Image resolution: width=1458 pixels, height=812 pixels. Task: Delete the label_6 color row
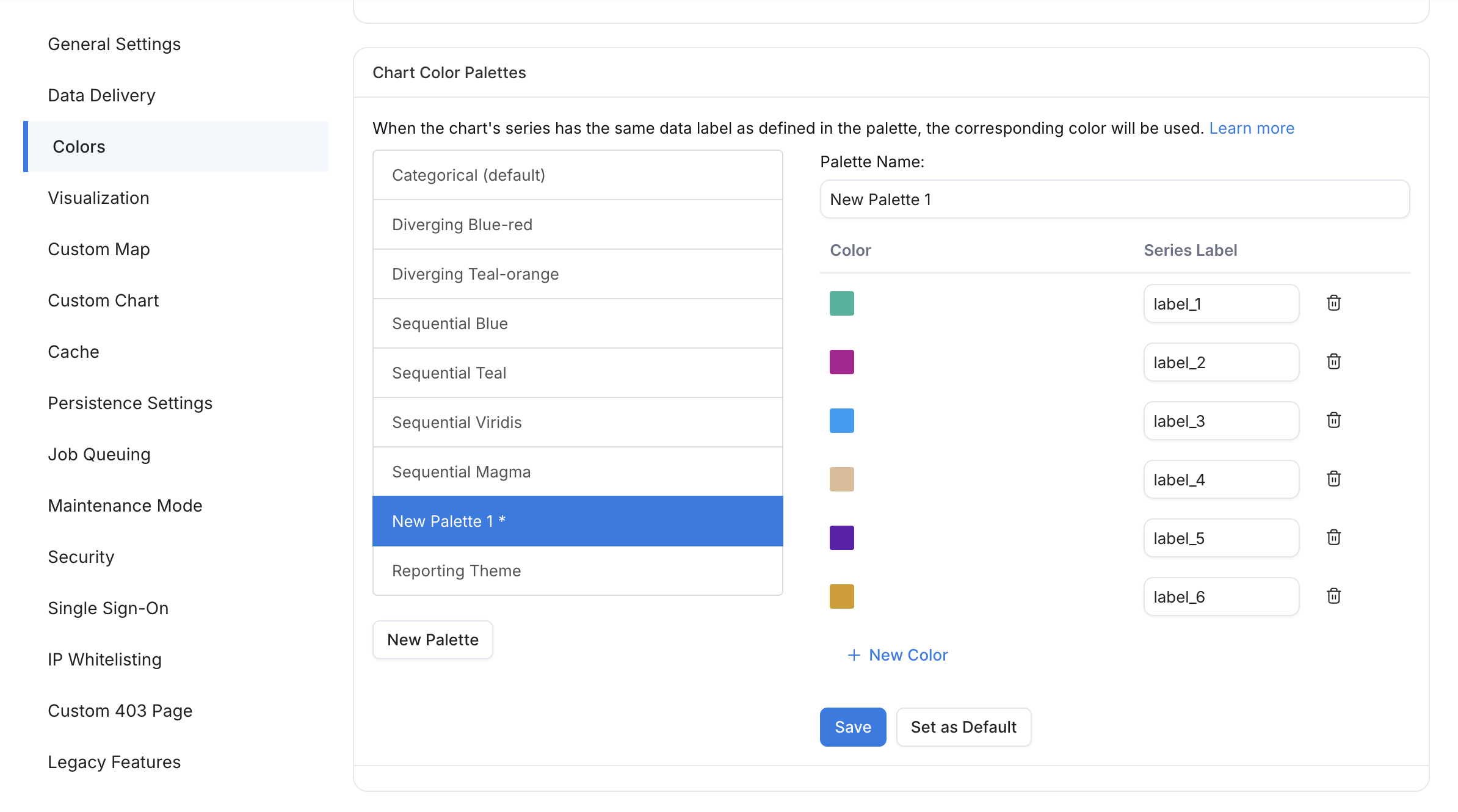1334,596
